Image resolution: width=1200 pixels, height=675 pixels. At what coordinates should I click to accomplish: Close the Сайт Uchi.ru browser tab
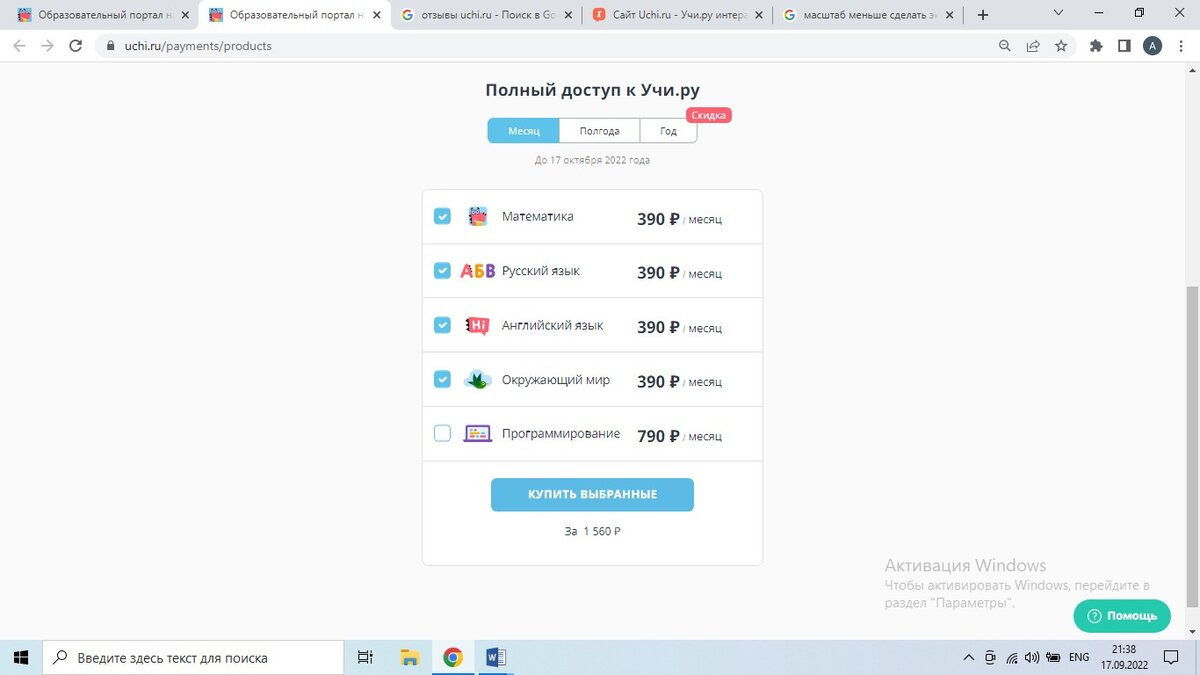pyautogui.click(x=759, y=15)
